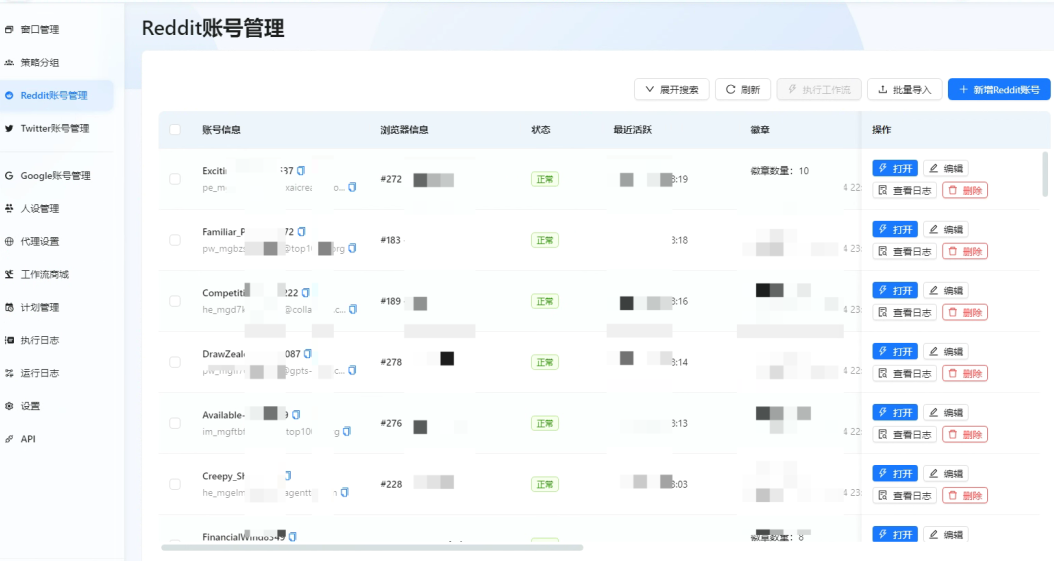Open 执行日志 in the sidebar
The width and height of the screenshot is (1054, 561).
point(40,340)
